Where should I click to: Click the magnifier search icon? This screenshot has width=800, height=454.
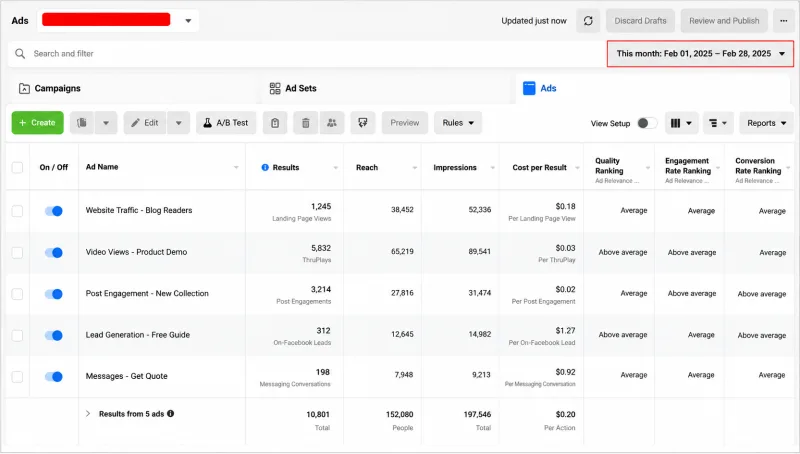(20, 54)
